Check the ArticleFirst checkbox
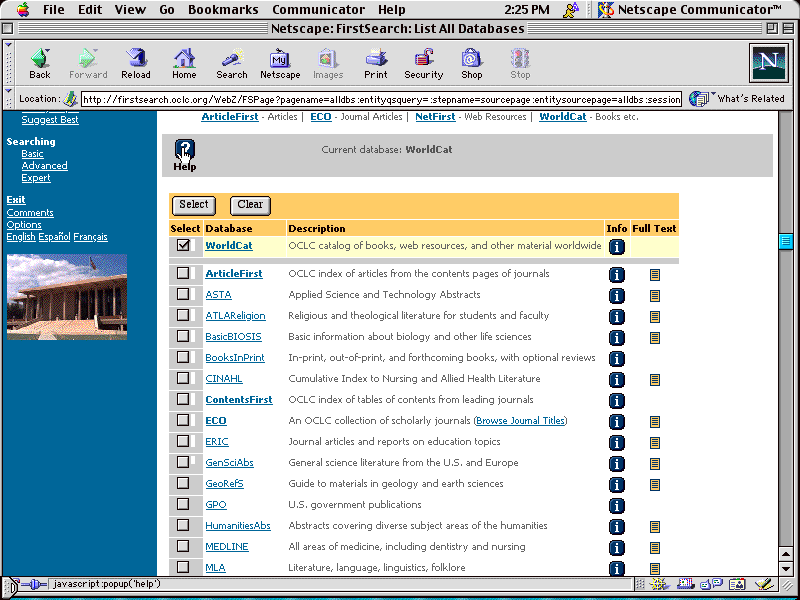 tap(183, 273)
